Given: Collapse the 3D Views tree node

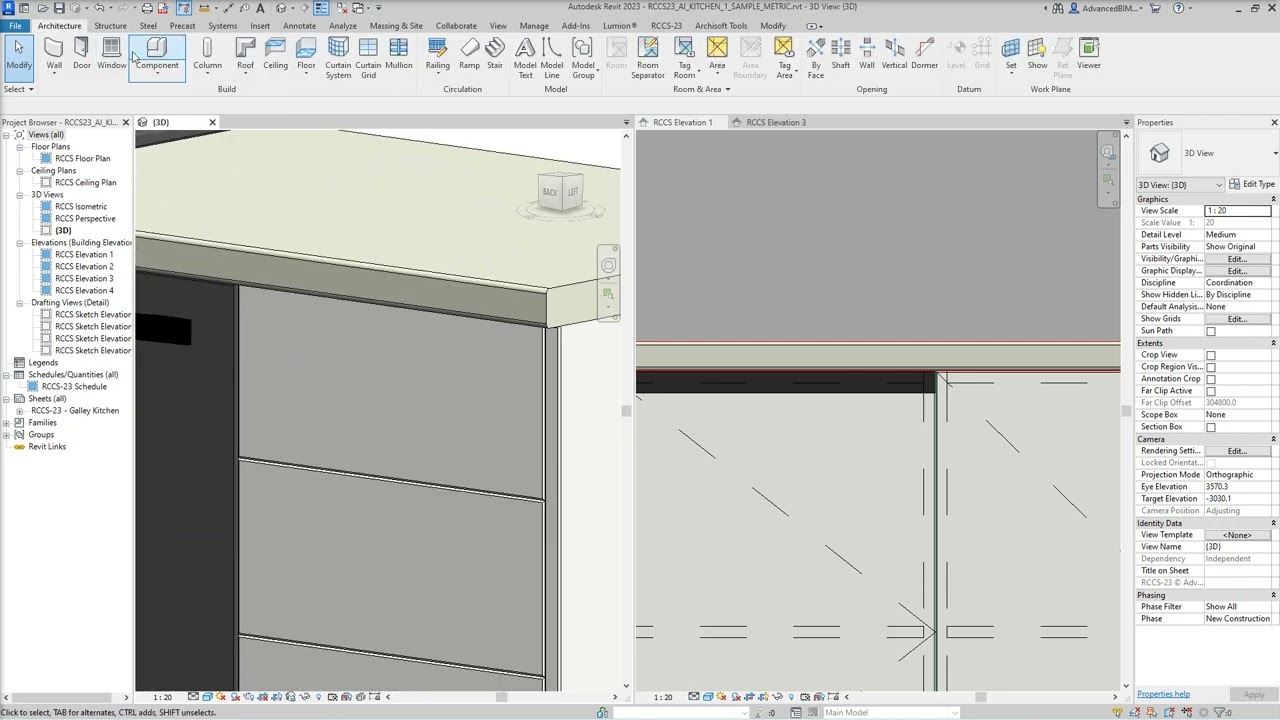Looking at the screenshot, I should pos(20,195).
